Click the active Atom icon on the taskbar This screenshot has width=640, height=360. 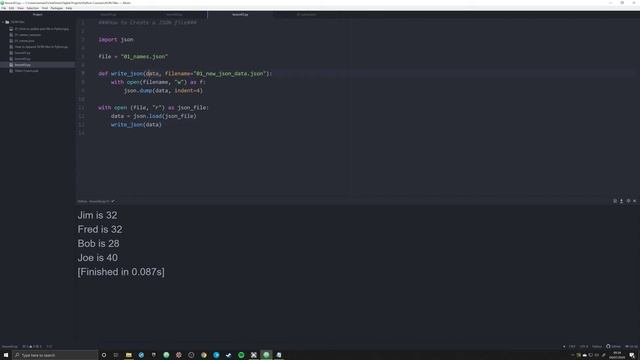click(266, 355)
